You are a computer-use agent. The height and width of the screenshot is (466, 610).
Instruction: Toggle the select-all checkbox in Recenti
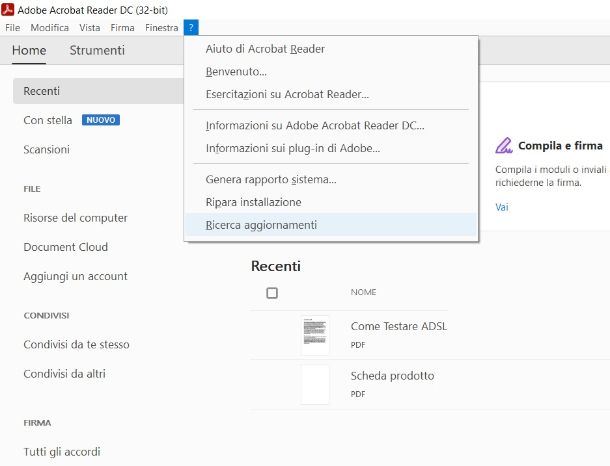pyautogui.click(x=272, y=293)
